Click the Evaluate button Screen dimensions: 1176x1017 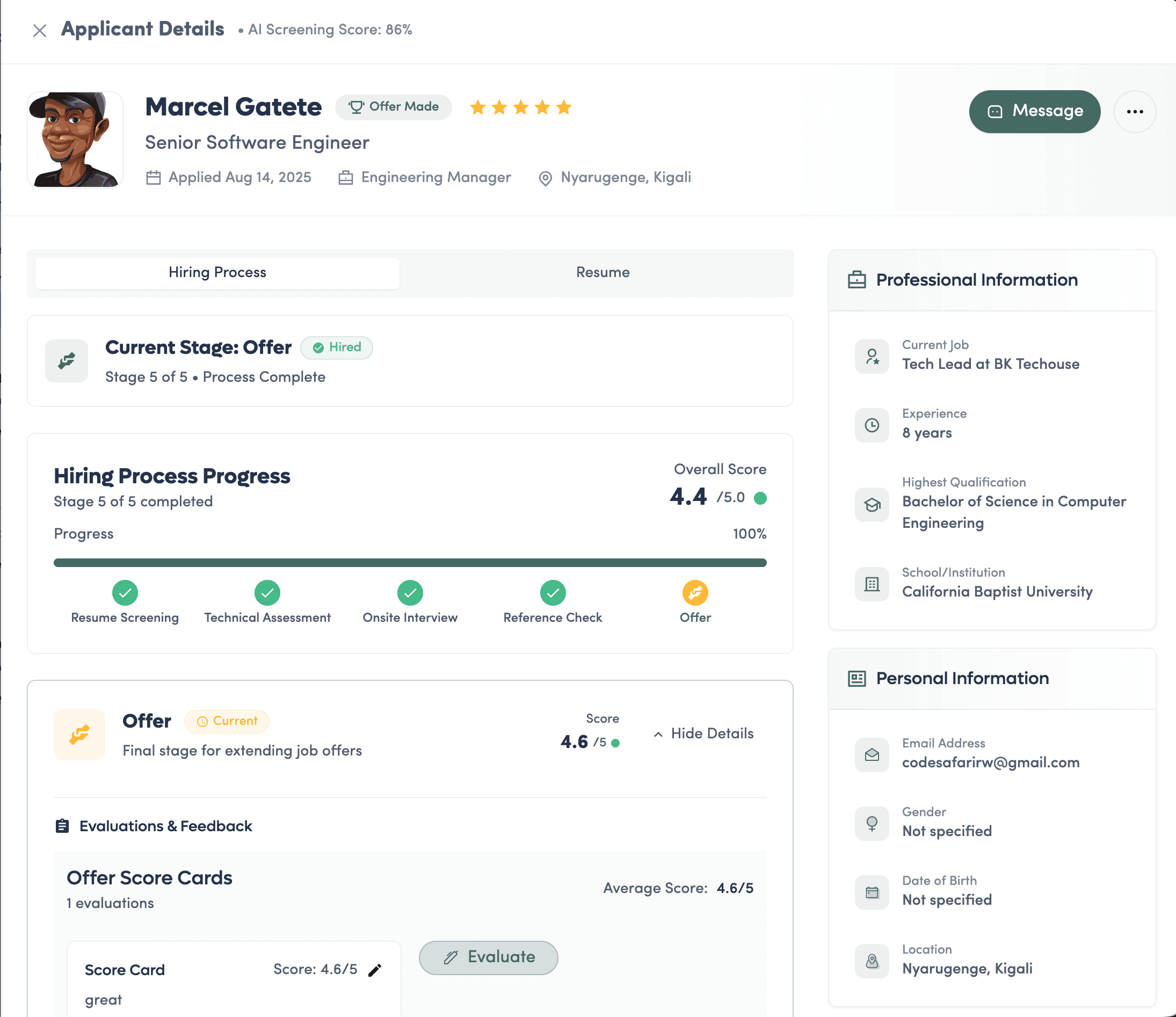click(x=488, y=957)
